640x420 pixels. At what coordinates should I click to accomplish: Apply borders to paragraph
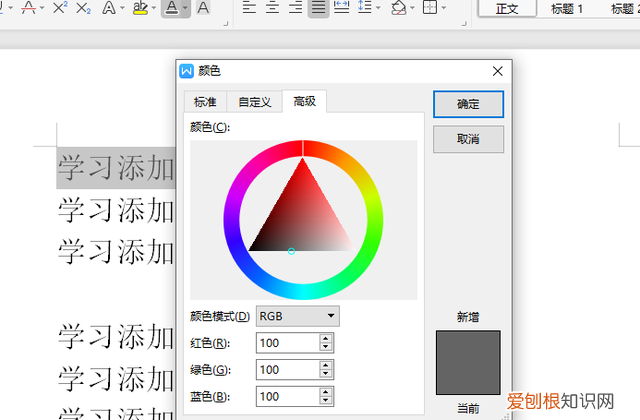pyautogui.click(x=430, y=7)
